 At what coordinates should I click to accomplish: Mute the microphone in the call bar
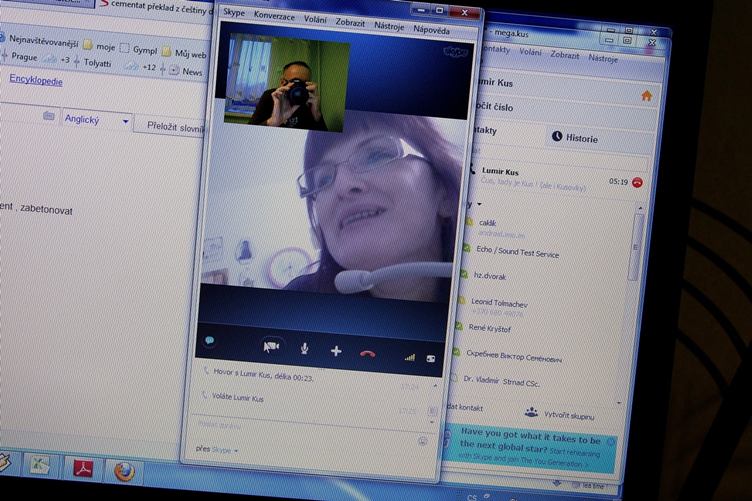[304, 349]
